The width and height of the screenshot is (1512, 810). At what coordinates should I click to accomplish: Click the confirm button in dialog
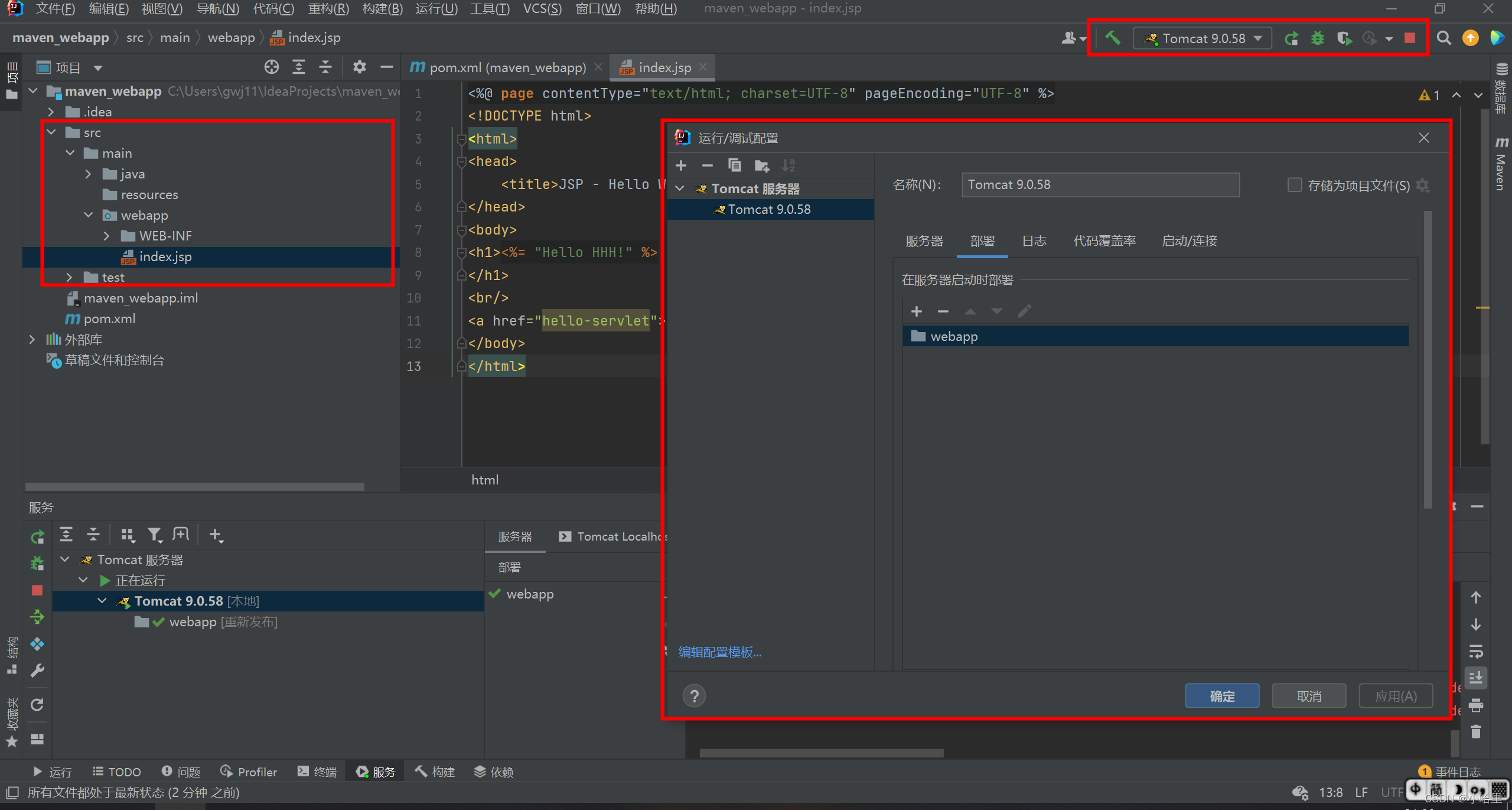[x=1221, y=696]
